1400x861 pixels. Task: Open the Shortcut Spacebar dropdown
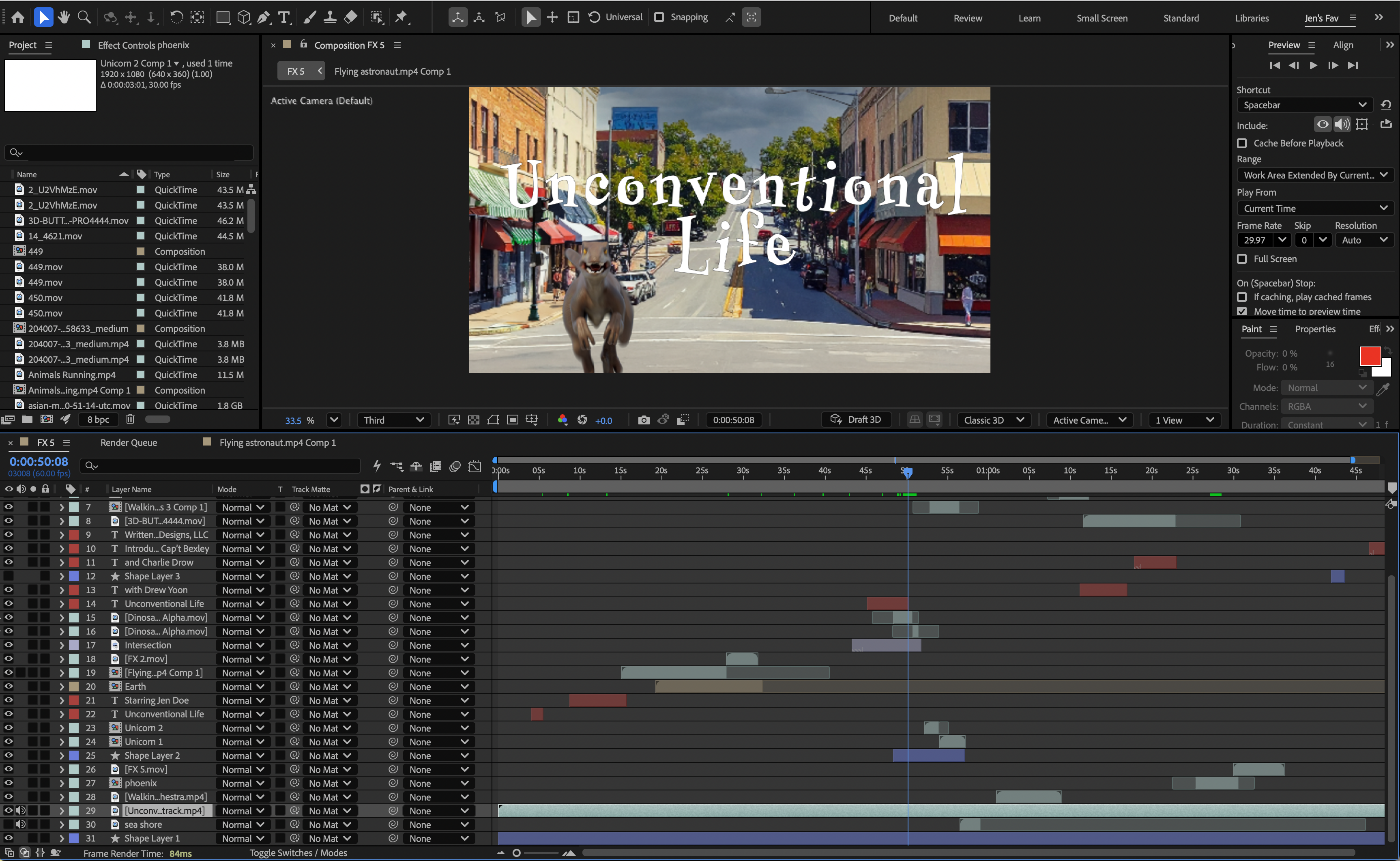coord(1305,105)
